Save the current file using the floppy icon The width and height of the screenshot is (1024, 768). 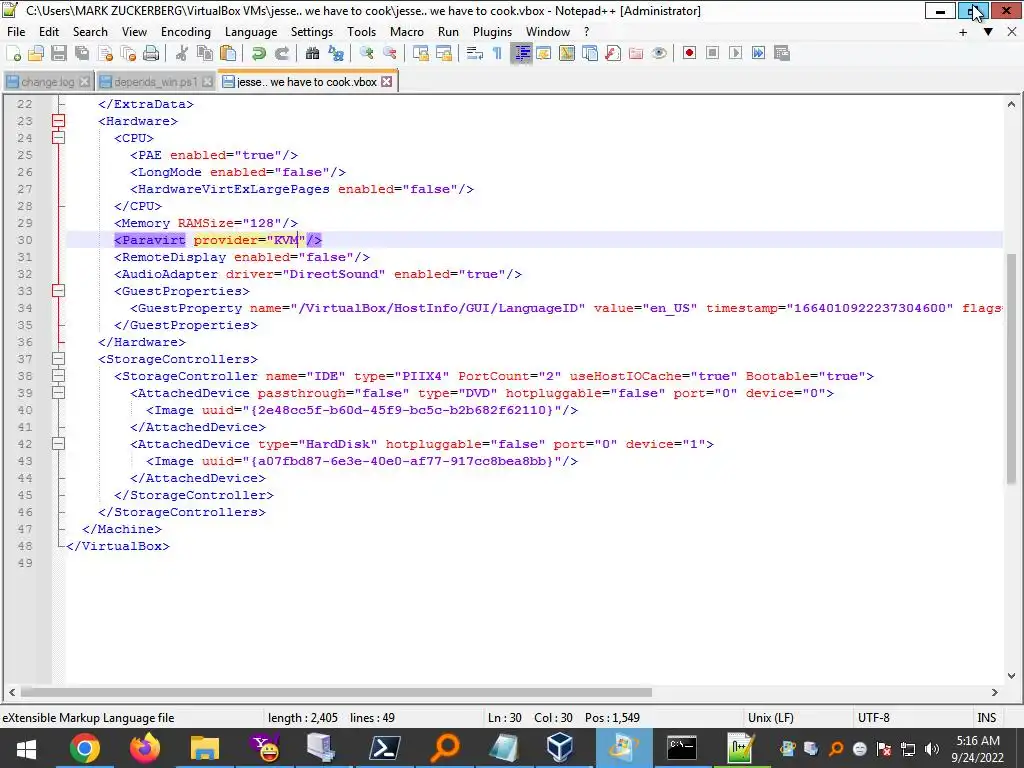pyautogui.click(x=59, y=54)
